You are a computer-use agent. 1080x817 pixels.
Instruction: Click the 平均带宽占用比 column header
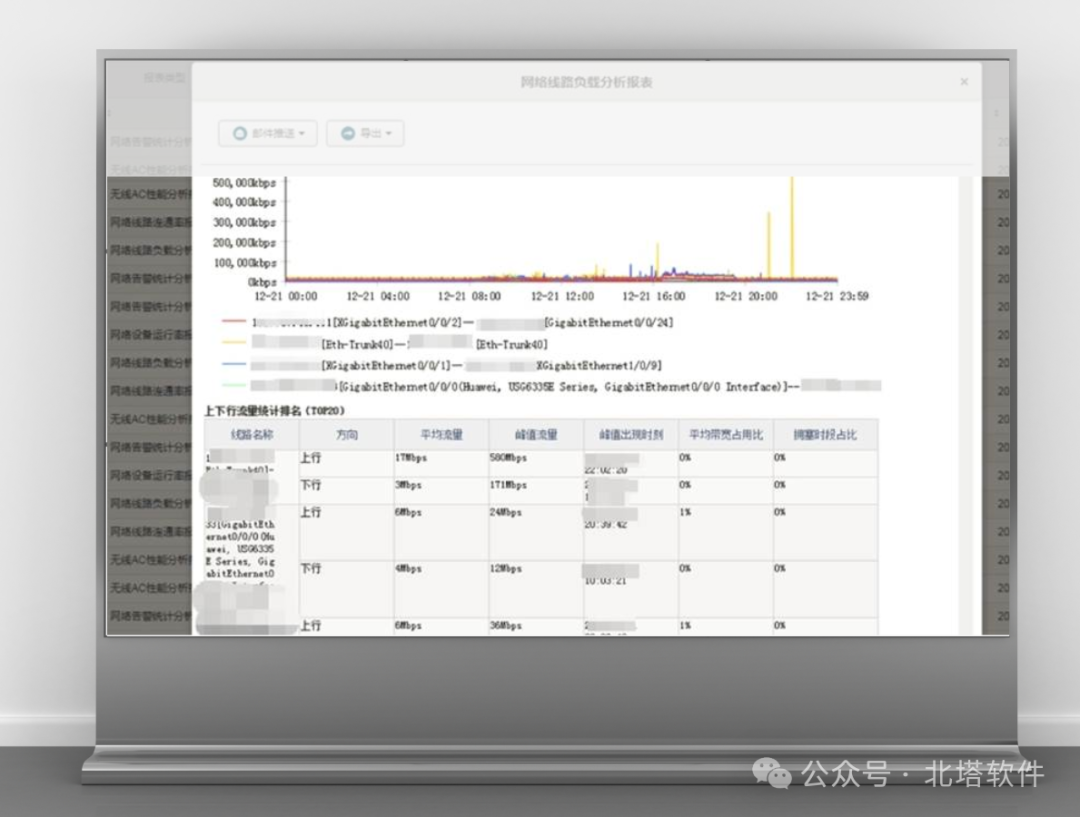(726, 435)
